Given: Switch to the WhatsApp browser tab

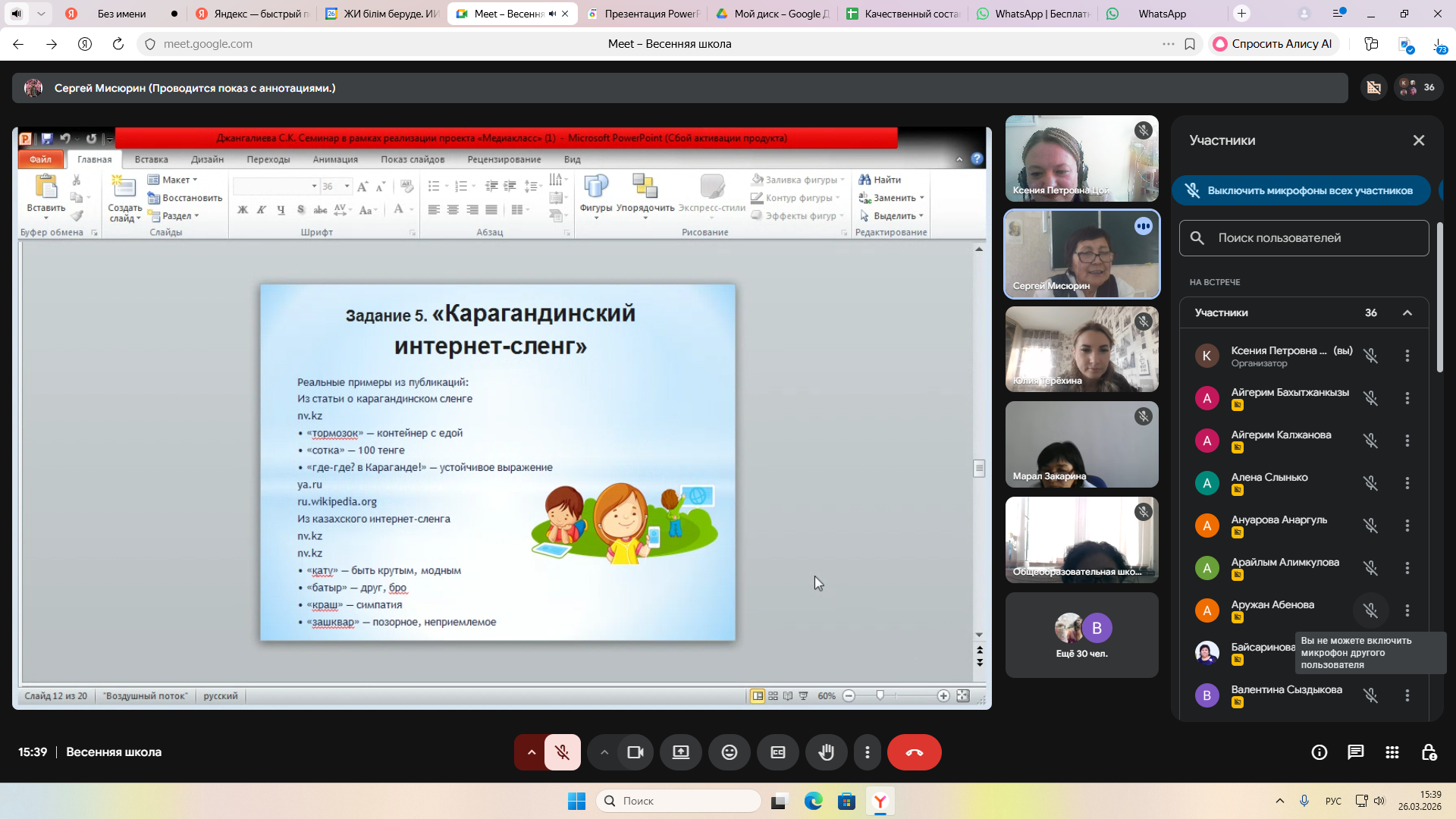Looking at the screenshot, I should point(1161,14).
